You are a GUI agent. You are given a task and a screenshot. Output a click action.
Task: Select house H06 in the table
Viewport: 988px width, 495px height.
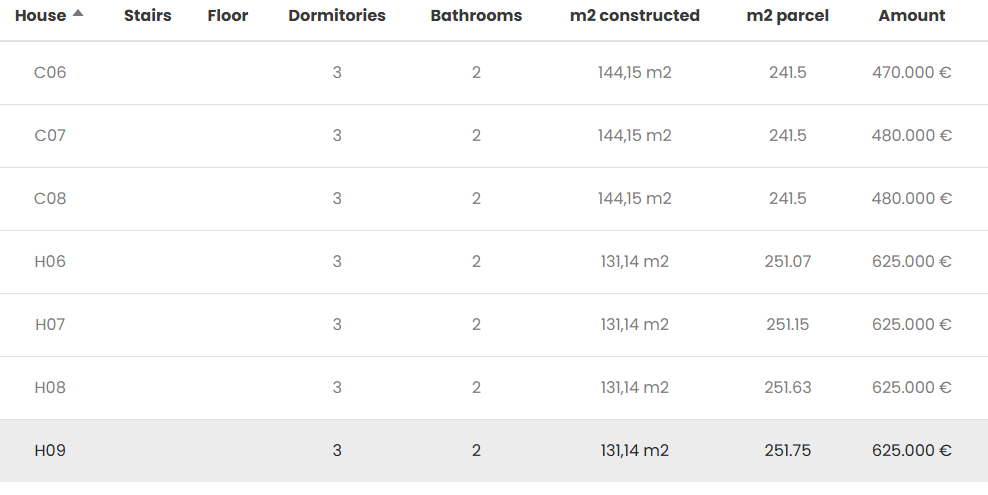point(50,262)
